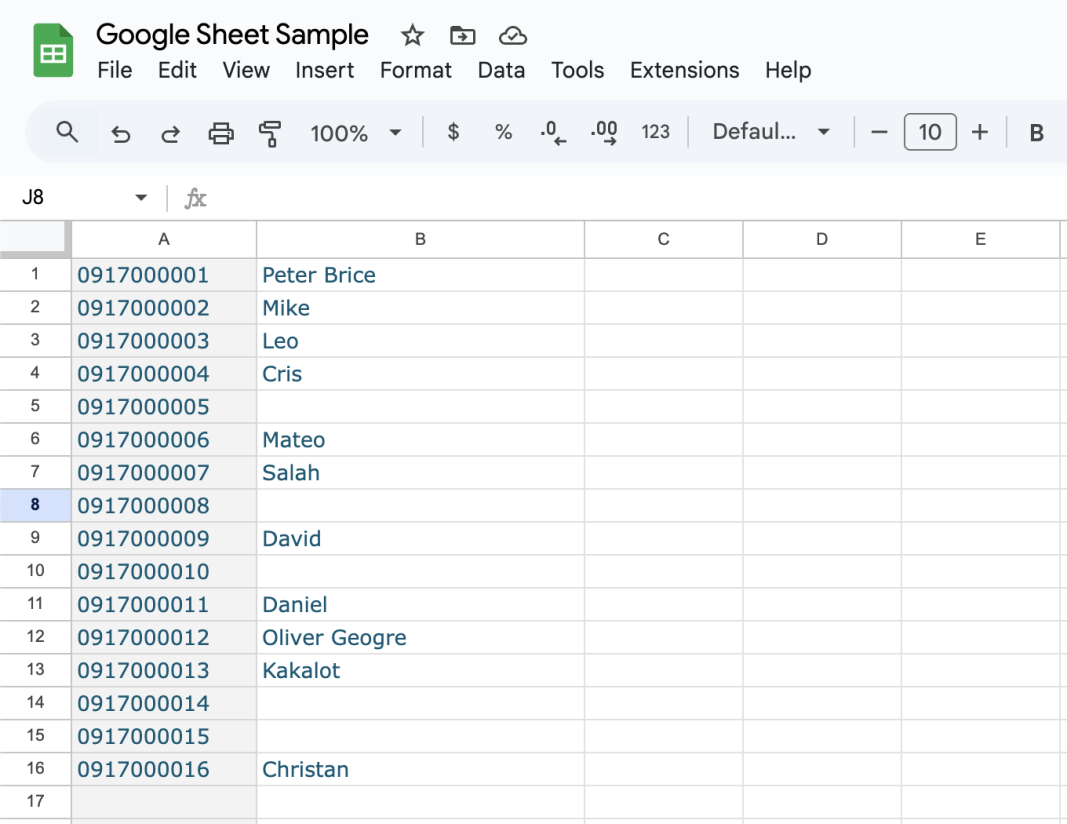The width and height of the screenshot is (1067, 824).
Task: Check the cloud document status icon
Action: pos(513,36)
